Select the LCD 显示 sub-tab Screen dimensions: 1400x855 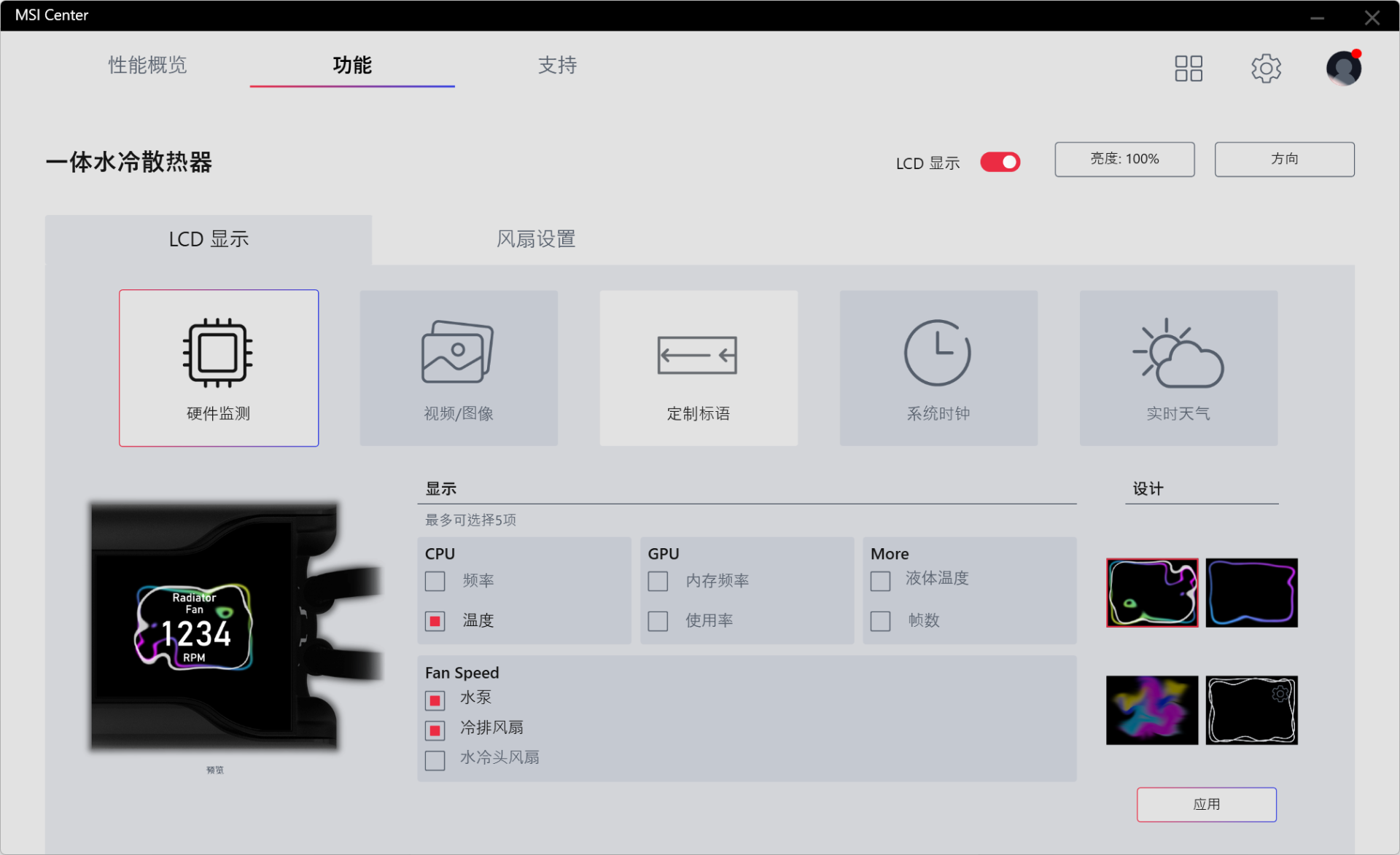point(209,239)
